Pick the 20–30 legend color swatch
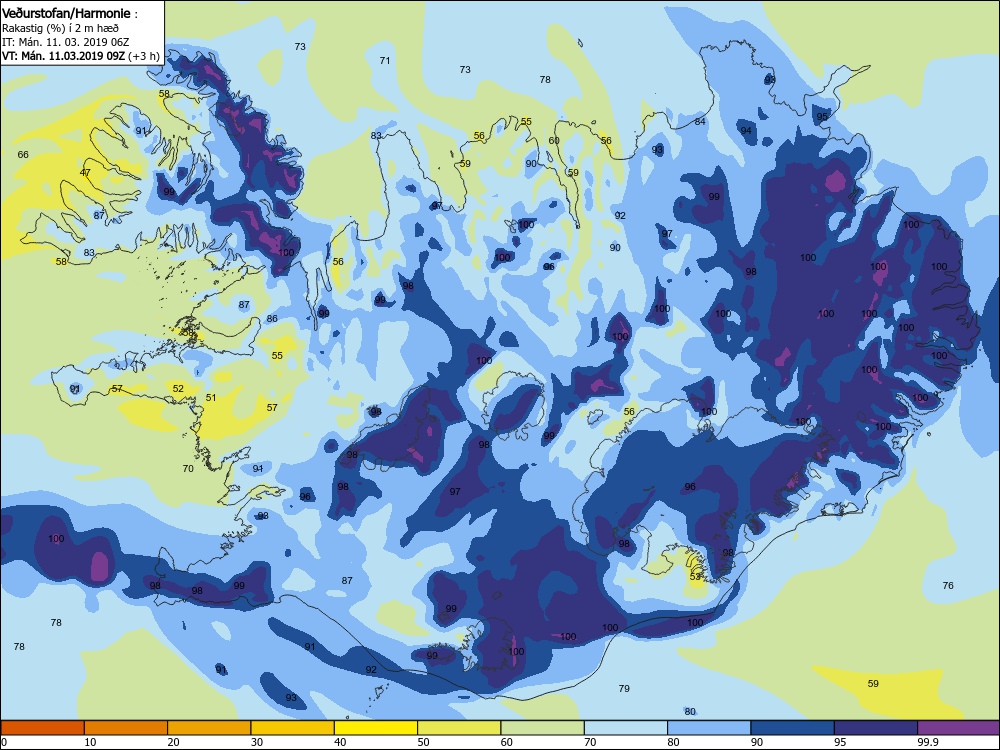Image resolution: width=1000 pixels, height=750 pixels. [x=209, y=728]
